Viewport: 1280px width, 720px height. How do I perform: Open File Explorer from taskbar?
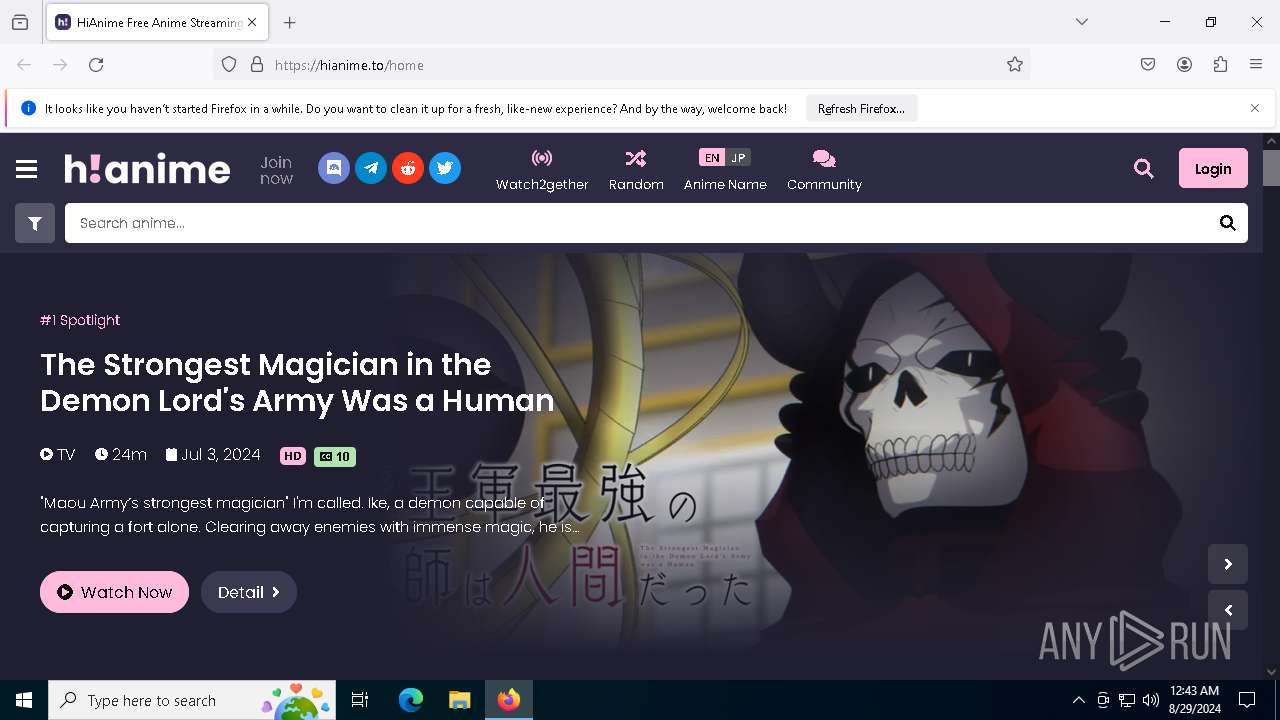pos(459,700)
